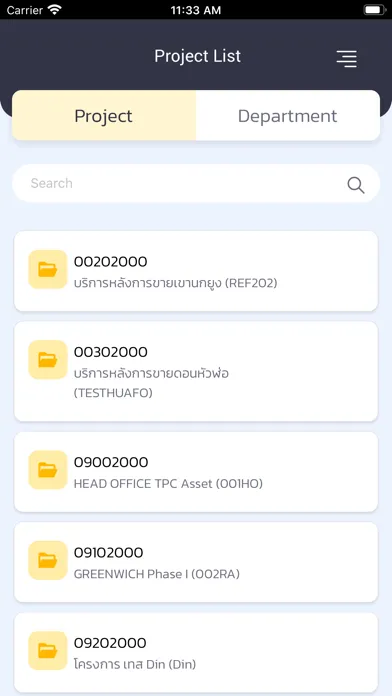The height and width of the screenshot is (696, 392).
Task: Switch to the Department tab
Action: tap(288, 115)
